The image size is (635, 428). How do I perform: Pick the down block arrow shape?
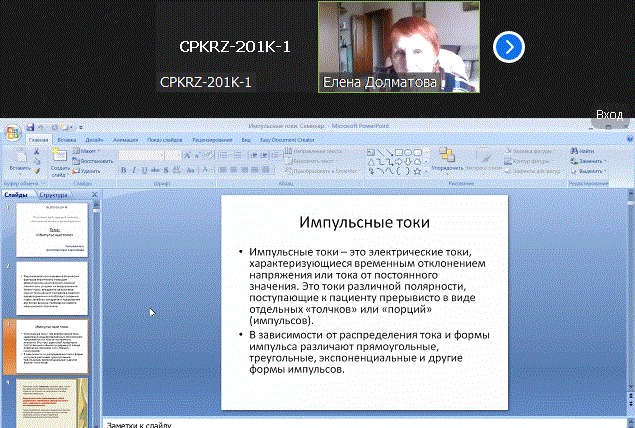(x=408, y=162)
